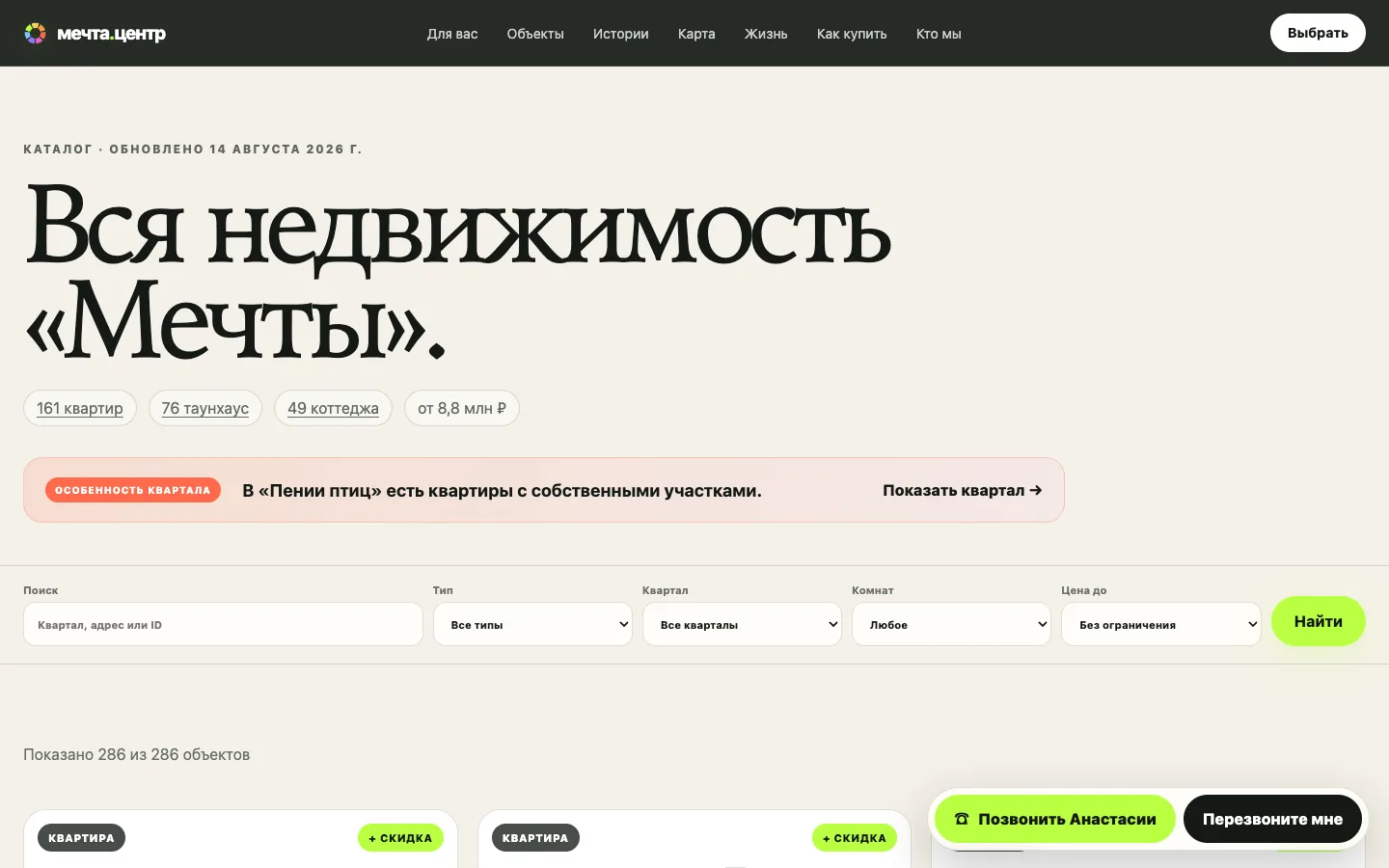Screen dimensions: 1389x868
Task: Click Перезвоните мне button
Action: tap(1272, 819)
